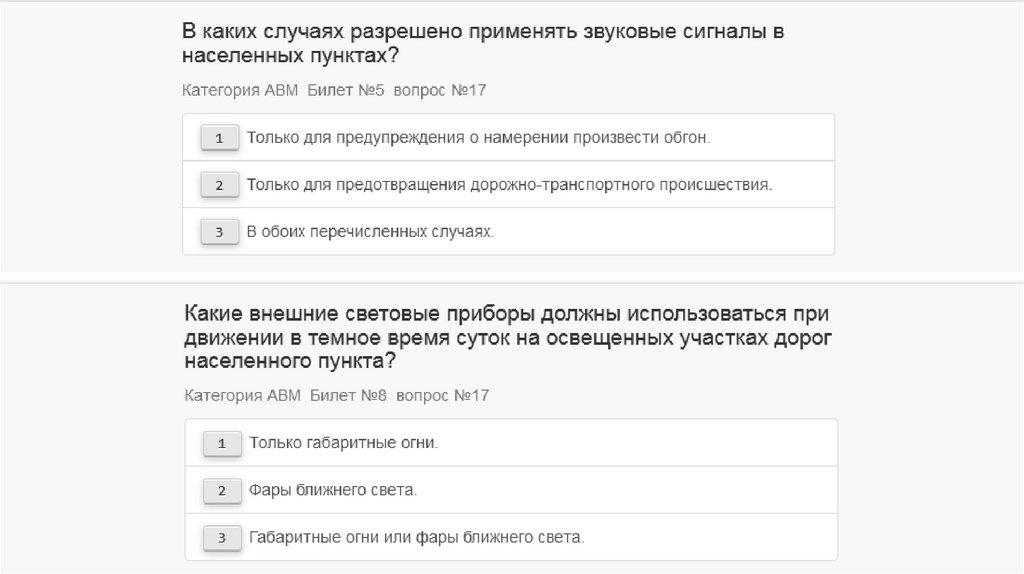1024x574 pixels.
Task: Pick answer text "Габаритные огни или фары ближнего света"
Action: pos(416,537)
